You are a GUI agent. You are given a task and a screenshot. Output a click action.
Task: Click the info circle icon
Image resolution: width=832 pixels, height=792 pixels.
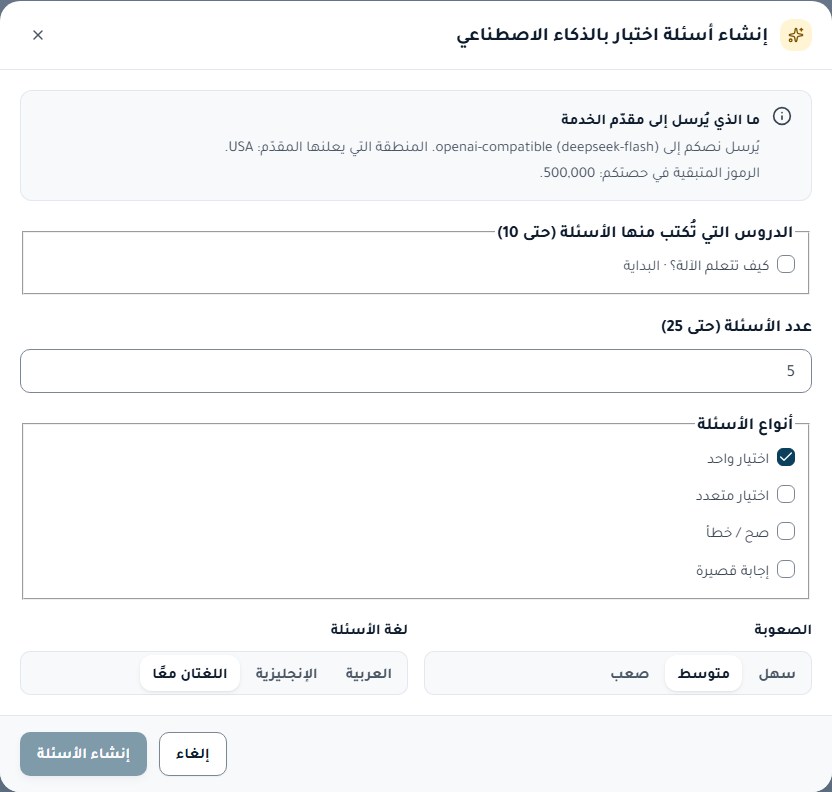pyautogui.click(x=781, y=116)
